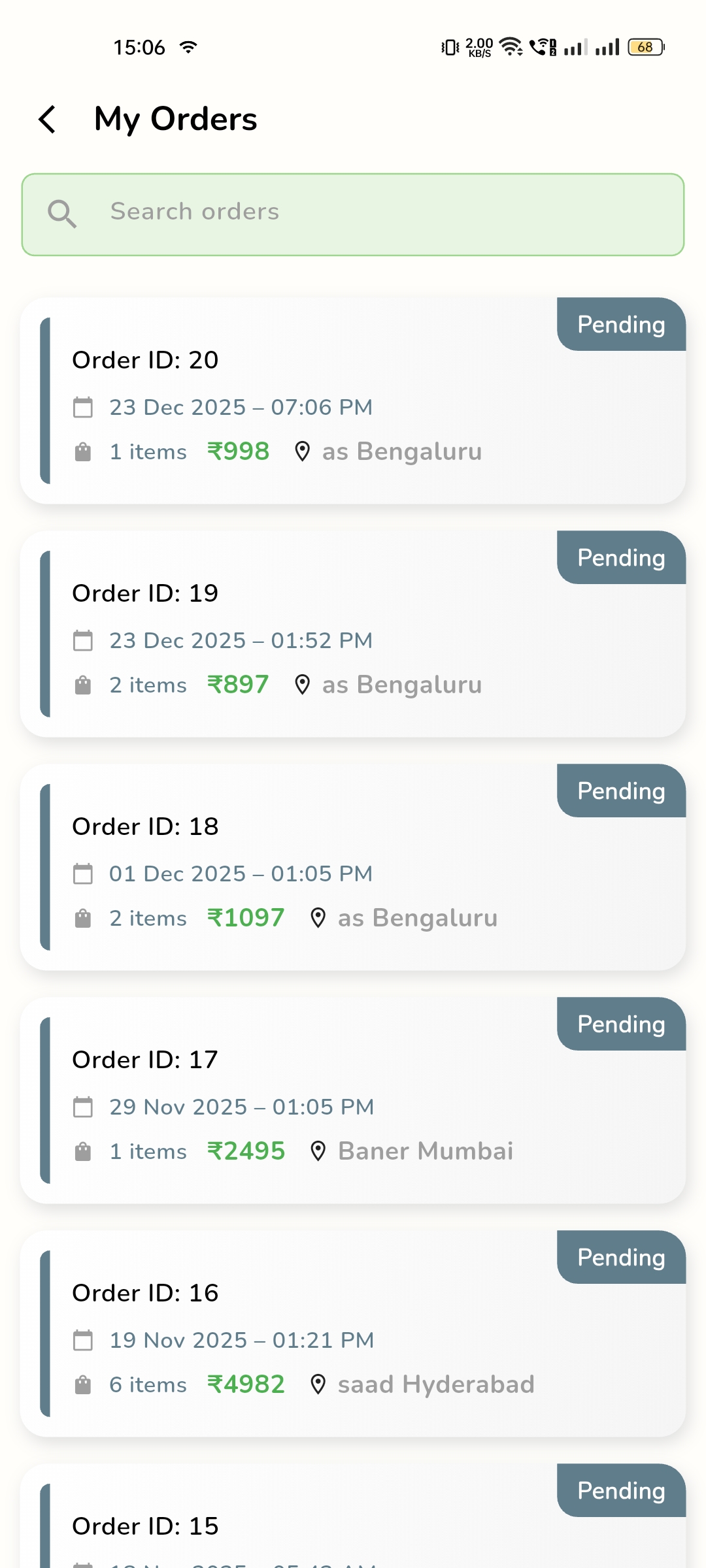
Task: Tap the battery indicator in status bar
Action: (x=646, y=47)
